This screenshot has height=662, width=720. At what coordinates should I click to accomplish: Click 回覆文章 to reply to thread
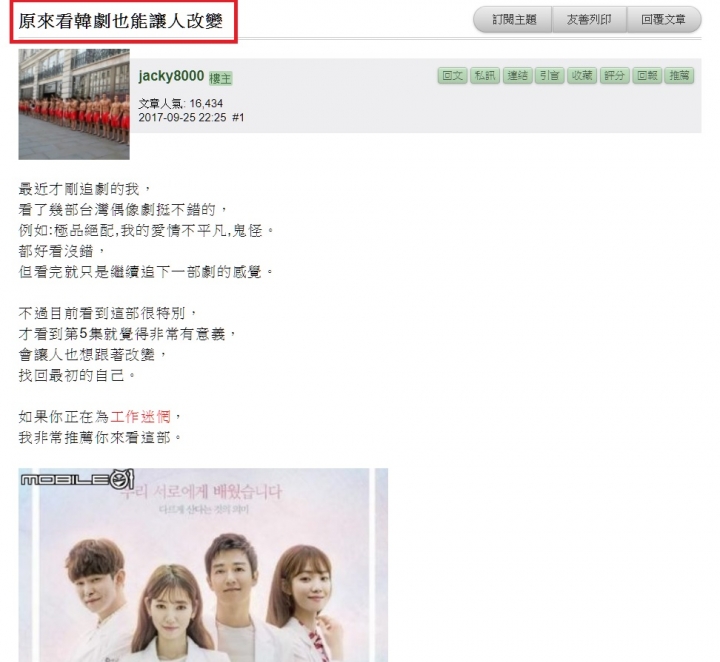pos(664,20)
